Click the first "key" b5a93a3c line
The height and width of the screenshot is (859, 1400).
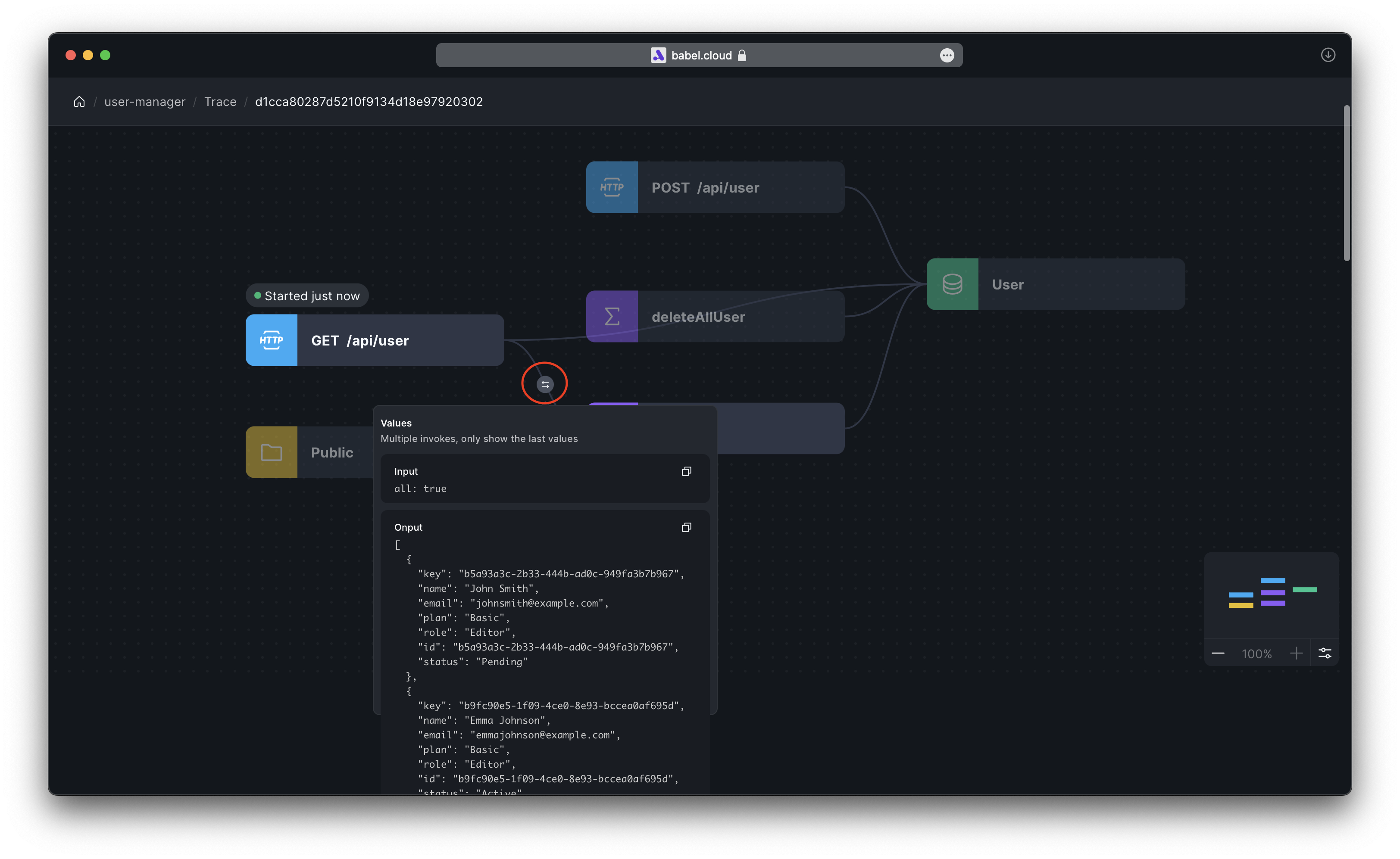(551, 574)
